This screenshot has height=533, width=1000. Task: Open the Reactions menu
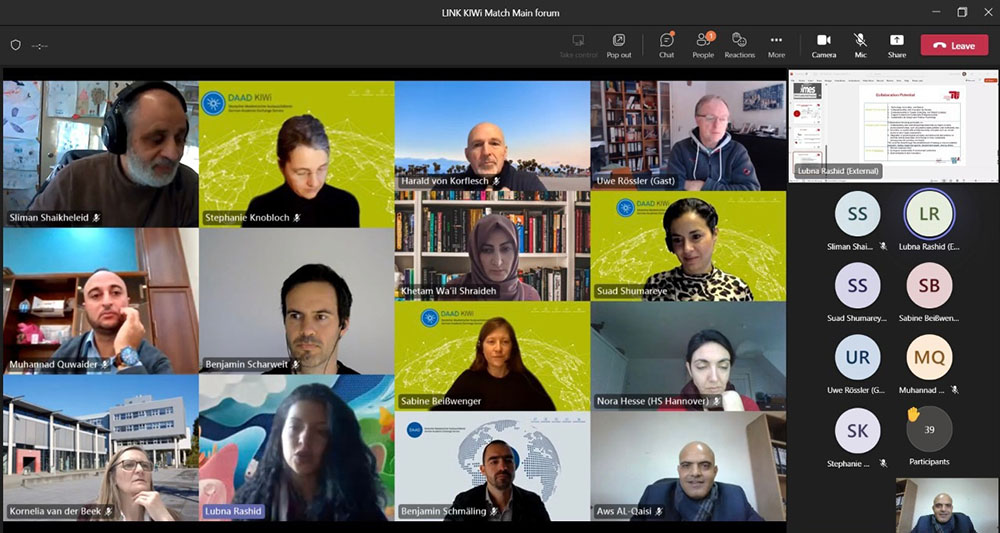(739, 44)
